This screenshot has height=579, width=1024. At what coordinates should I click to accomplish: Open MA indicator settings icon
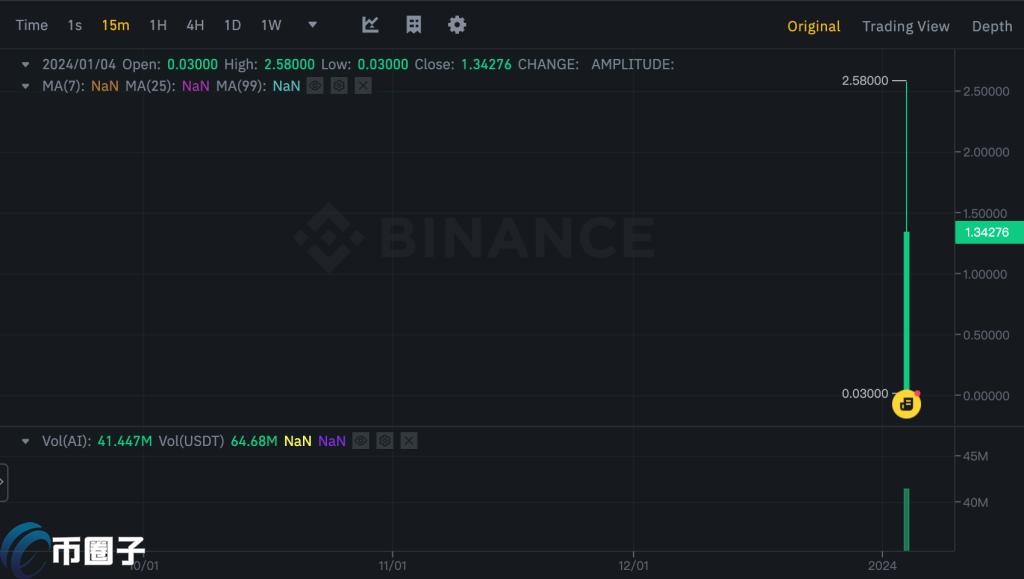click(x=339, y=86)
